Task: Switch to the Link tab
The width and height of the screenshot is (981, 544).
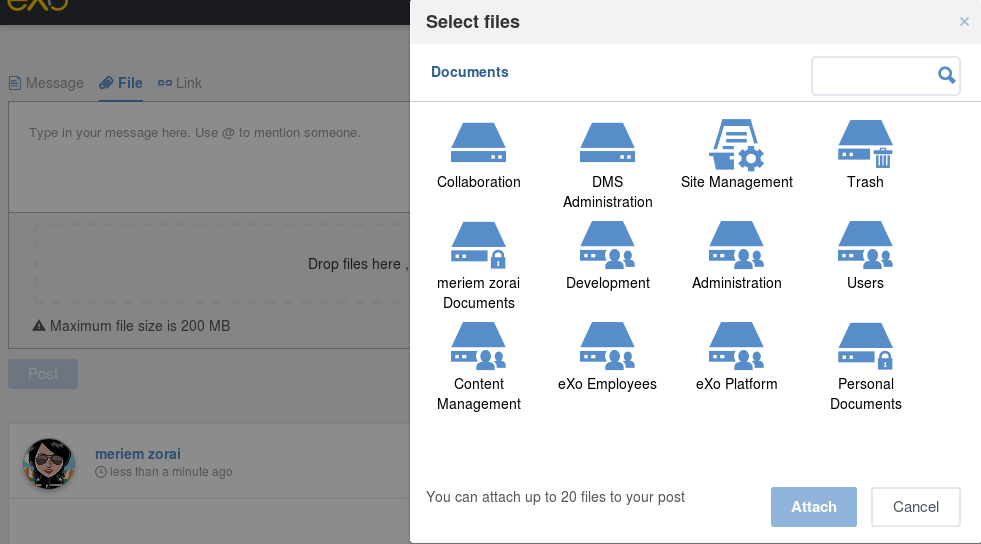Action: 180,83
